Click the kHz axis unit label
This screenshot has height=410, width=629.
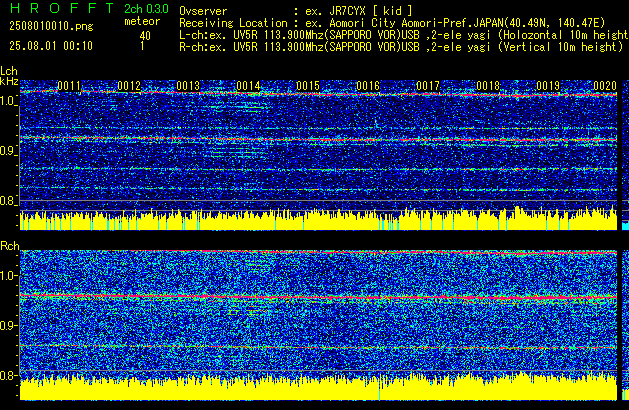tap(9, 81)
